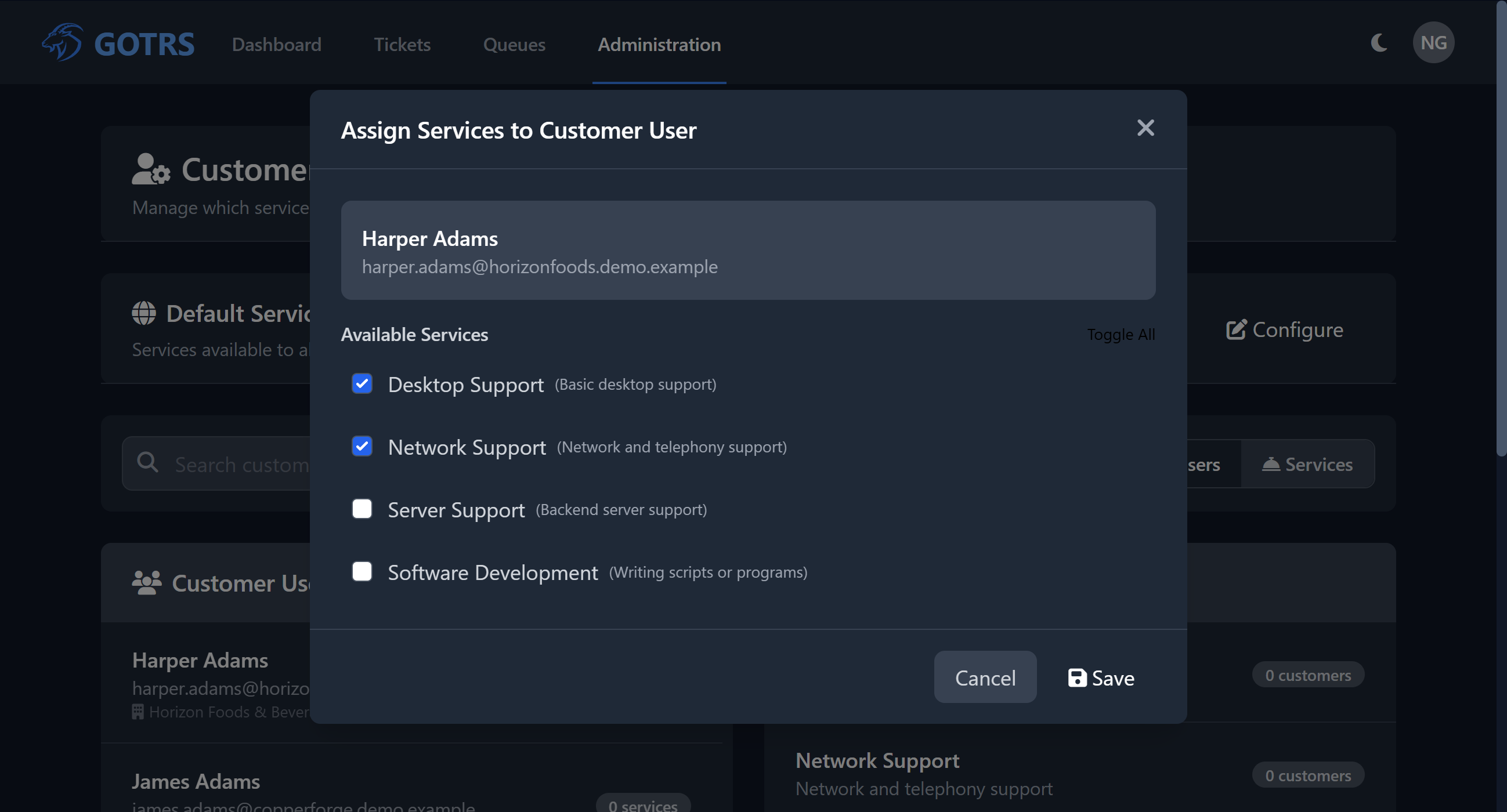Click Toggle All services link
This screenshot has width=1507, height=812.
1121,335
